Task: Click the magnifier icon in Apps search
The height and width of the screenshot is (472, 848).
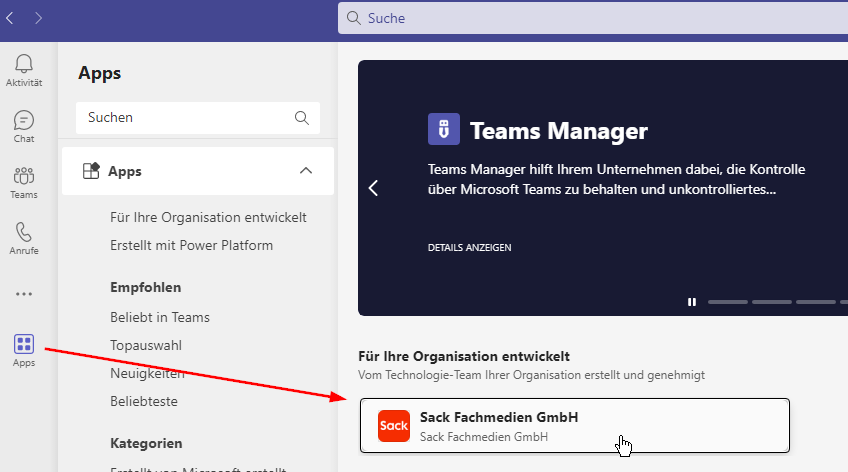Action: click(x=302, y=118)
